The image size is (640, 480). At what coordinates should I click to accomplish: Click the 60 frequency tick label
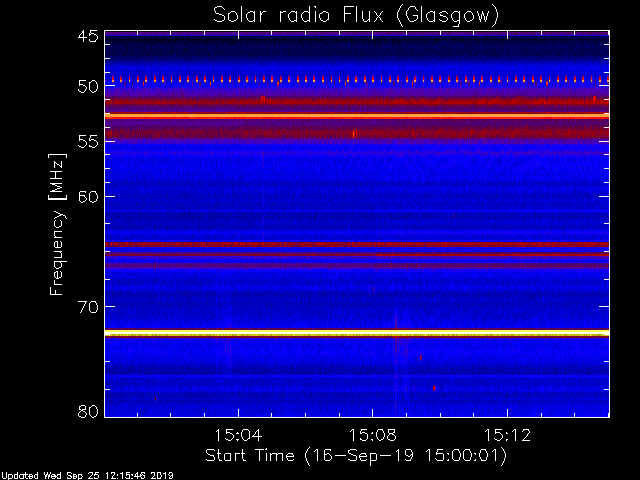tap(88, 197)
